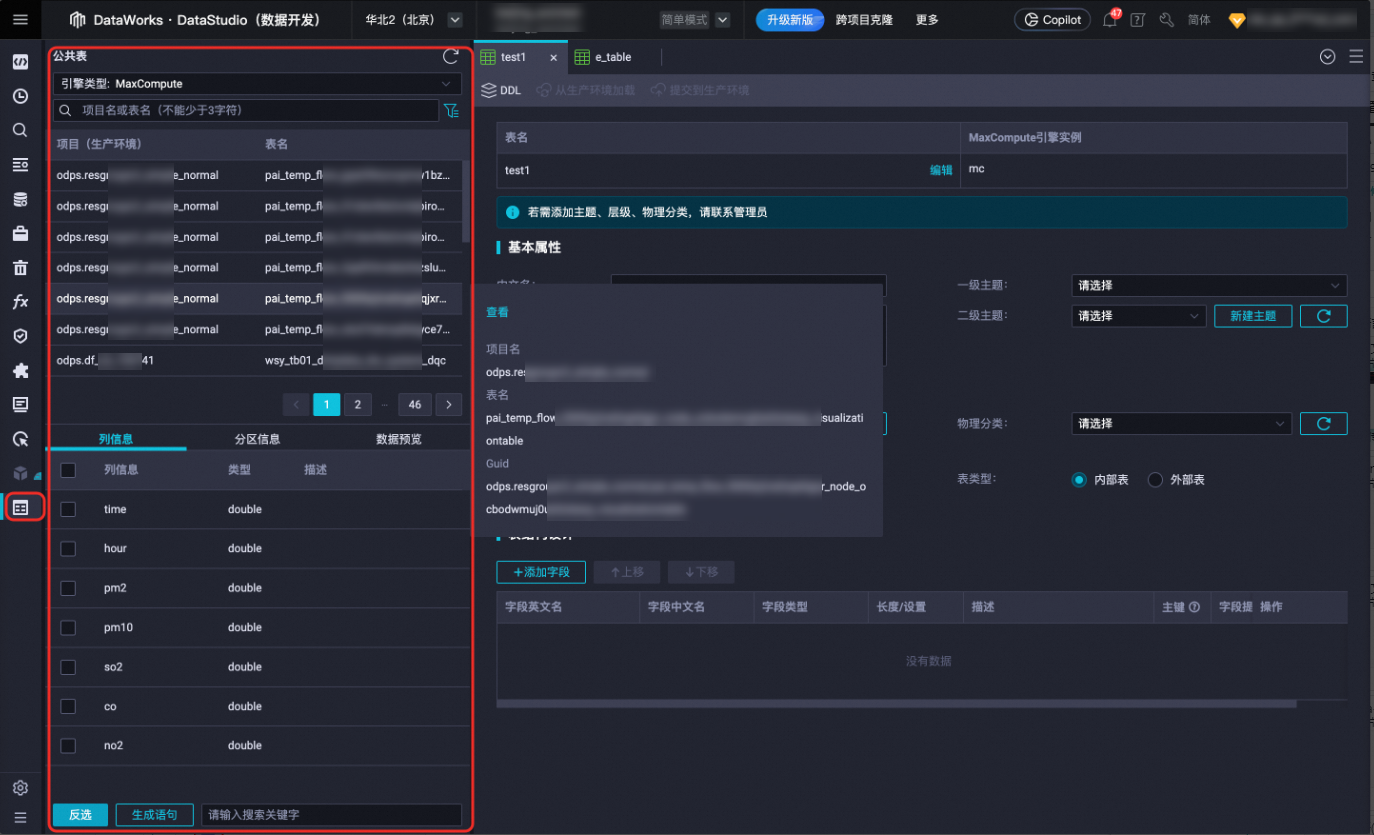Open the 华北2（北京） region dropdown
1374x835 pixels.
(x=413, y=20)
